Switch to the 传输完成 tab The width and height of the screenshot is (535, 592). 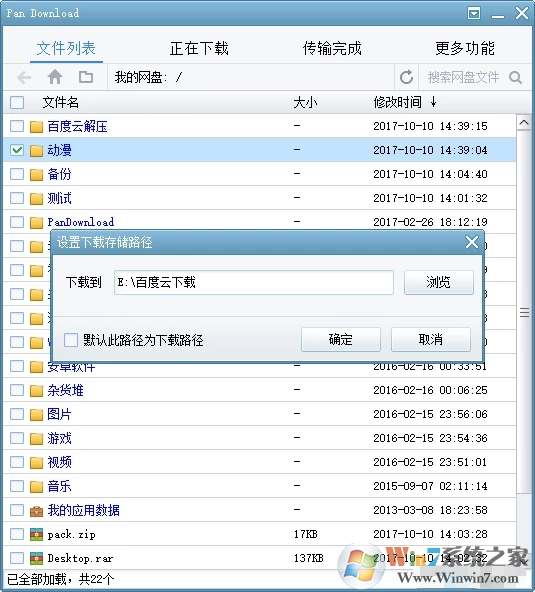click(332, 48)
